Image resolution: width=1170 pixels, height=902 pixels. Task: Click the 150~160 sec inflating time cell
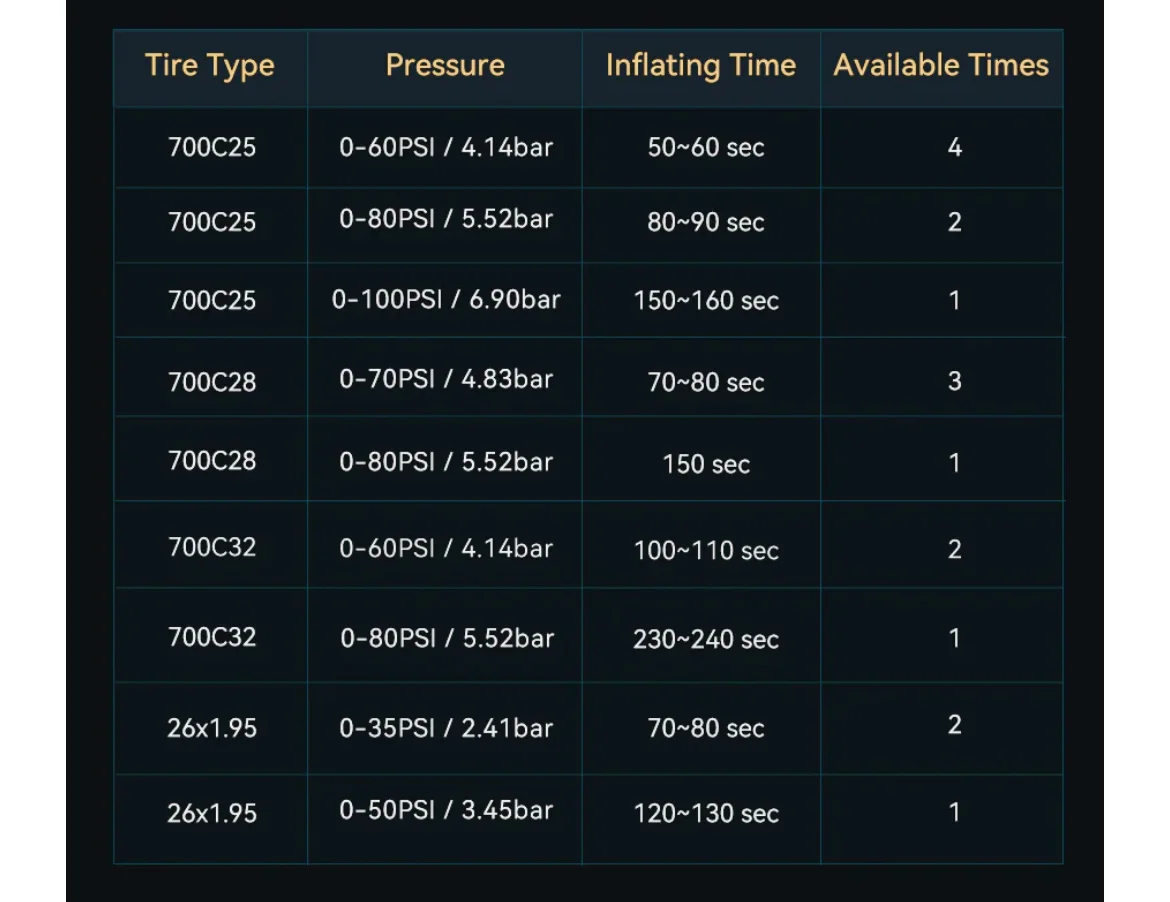pos(706,301)
